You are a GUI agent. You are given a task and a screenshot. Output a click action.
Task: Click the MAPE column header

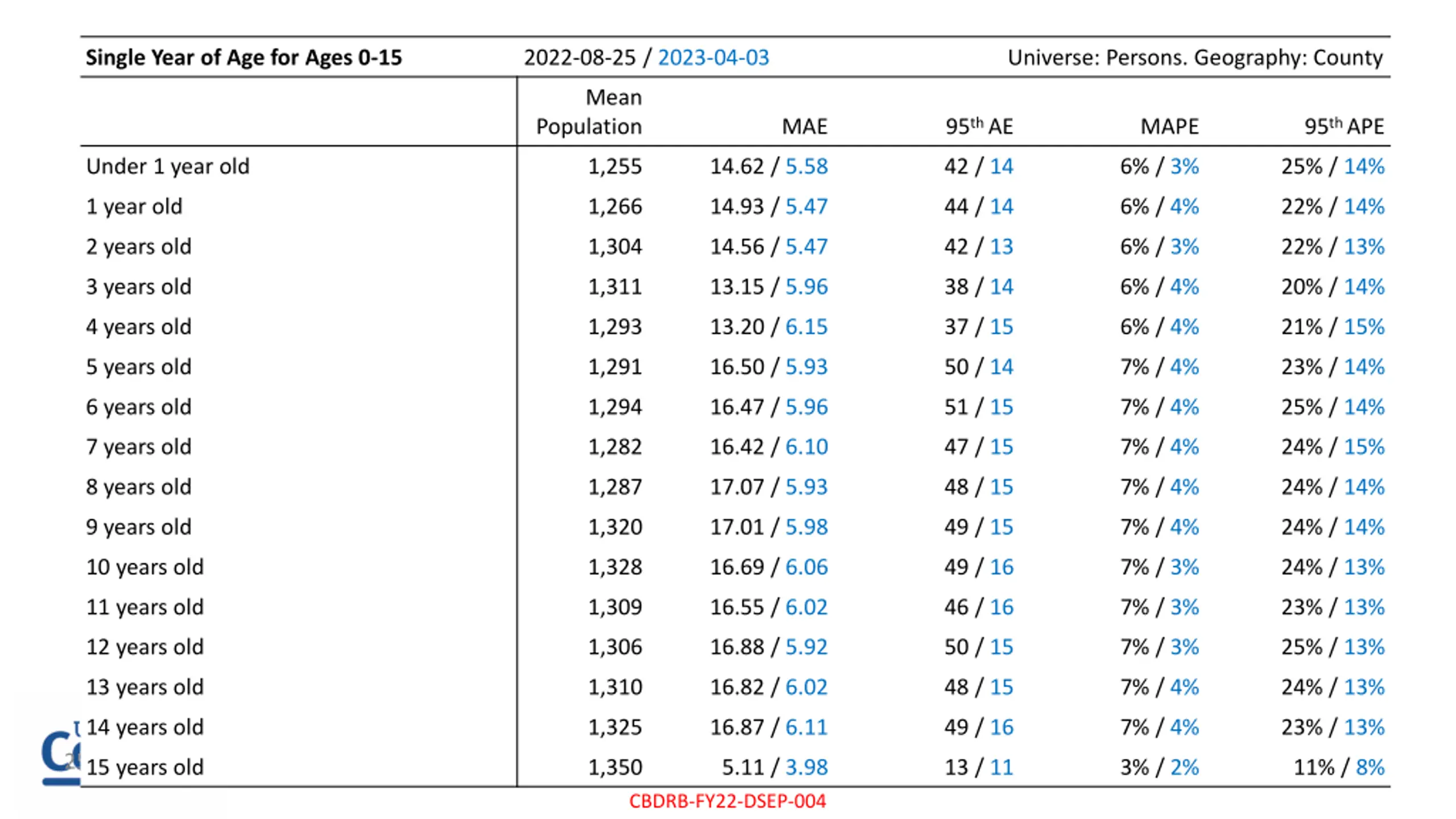[x=1169, y=126]
